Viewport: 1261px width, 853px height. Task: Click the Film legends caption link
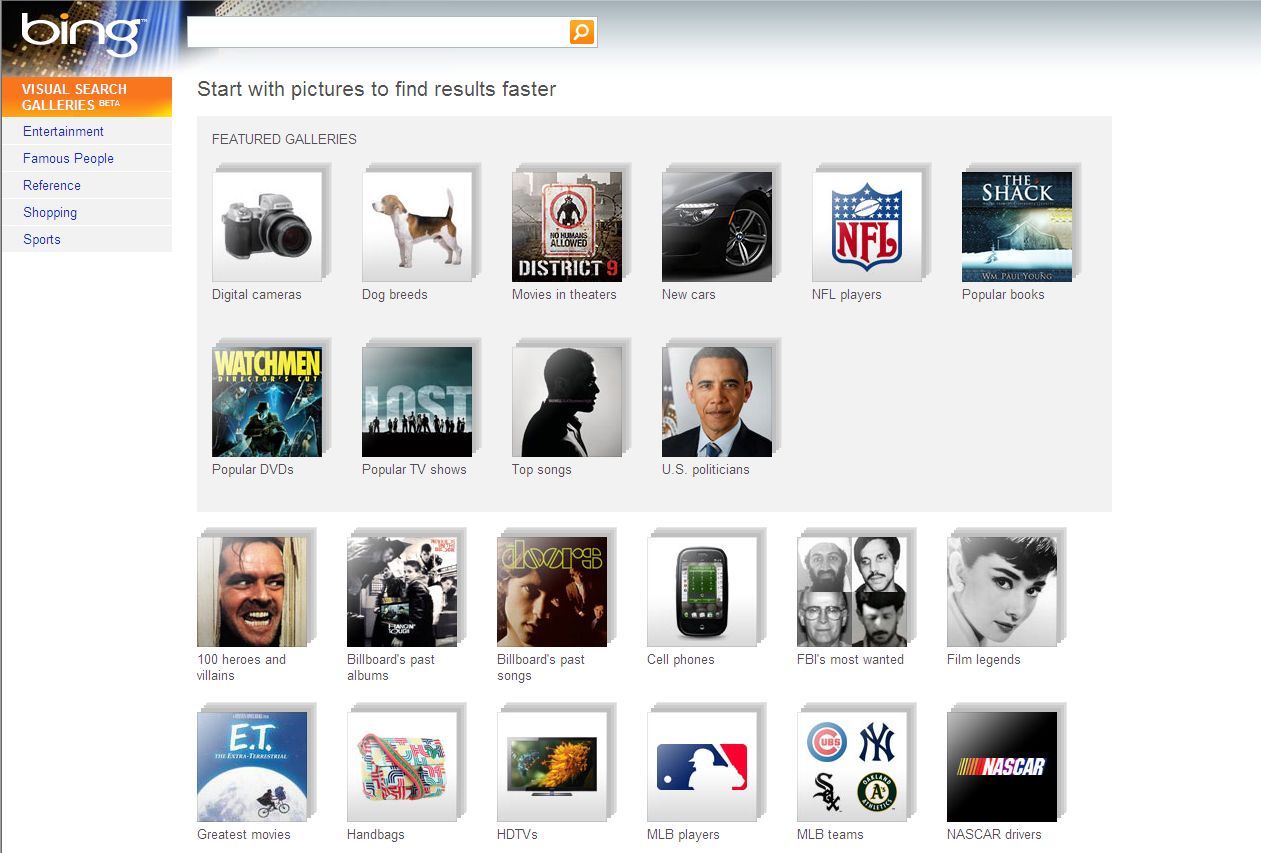(x=984, y=660)
